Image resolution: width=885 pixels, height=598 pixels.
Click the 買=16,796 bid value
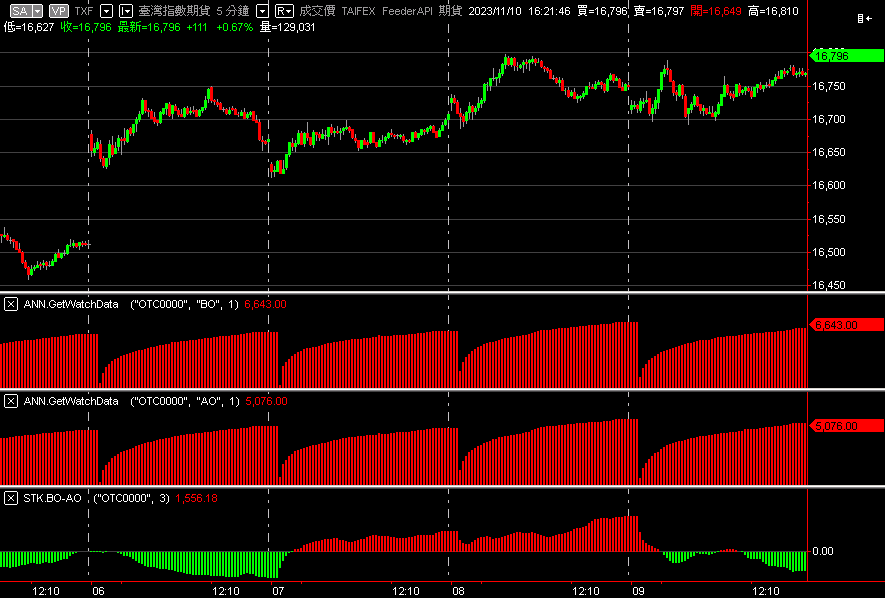click(602, 11)
